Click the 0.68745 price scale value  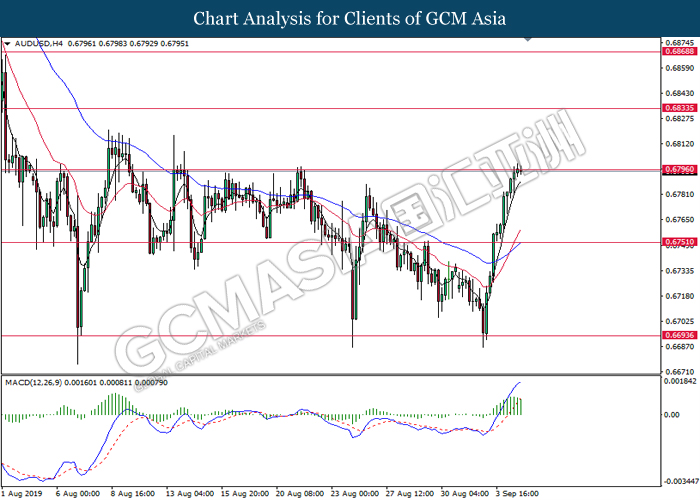coord(679,43)
